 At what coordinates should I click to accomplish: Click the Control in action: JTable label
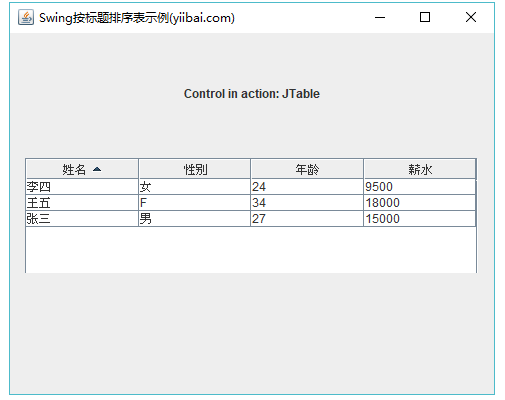(x=252, y=94)
